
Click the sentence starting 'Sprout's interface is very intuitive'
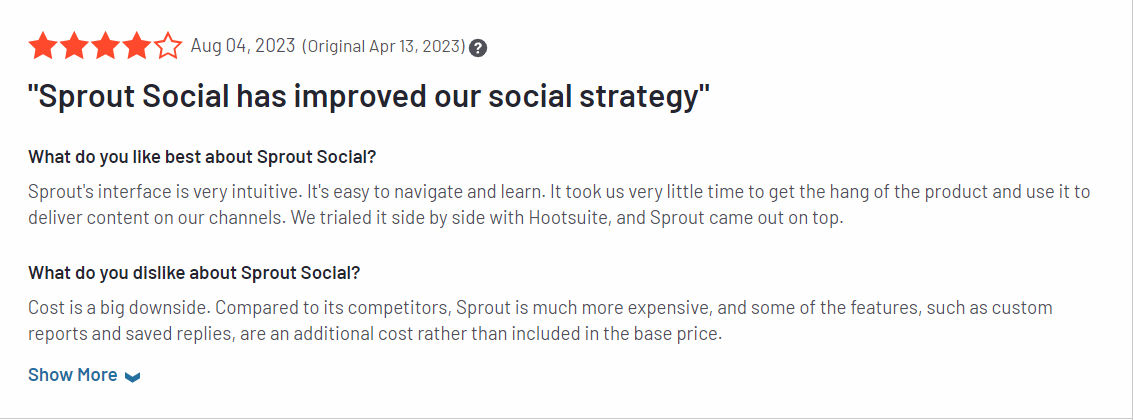pyautogui.click(x=163, y=192)
